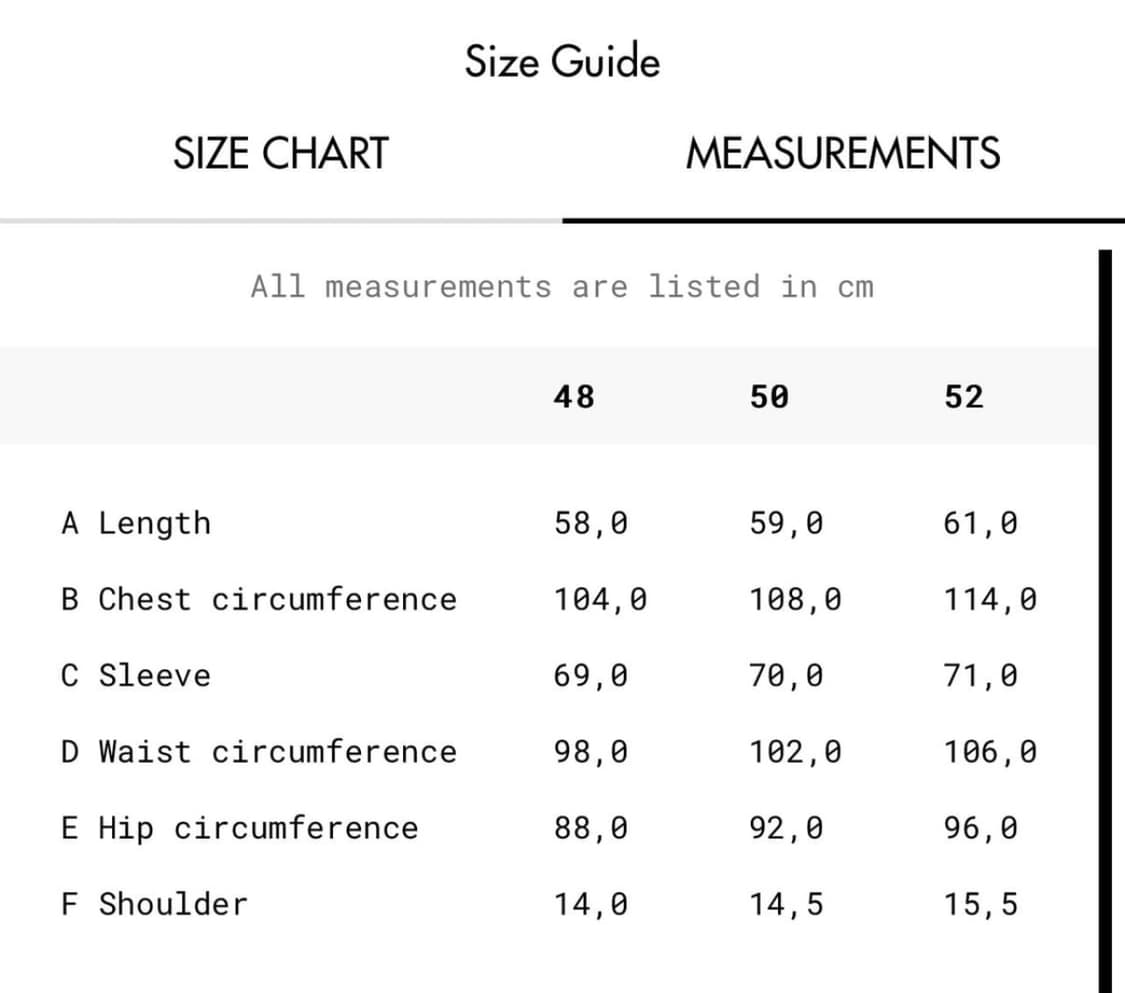Screen dimensions: 1125x993
Task: Click the Size Guide heading
Action: click(562, 62)
